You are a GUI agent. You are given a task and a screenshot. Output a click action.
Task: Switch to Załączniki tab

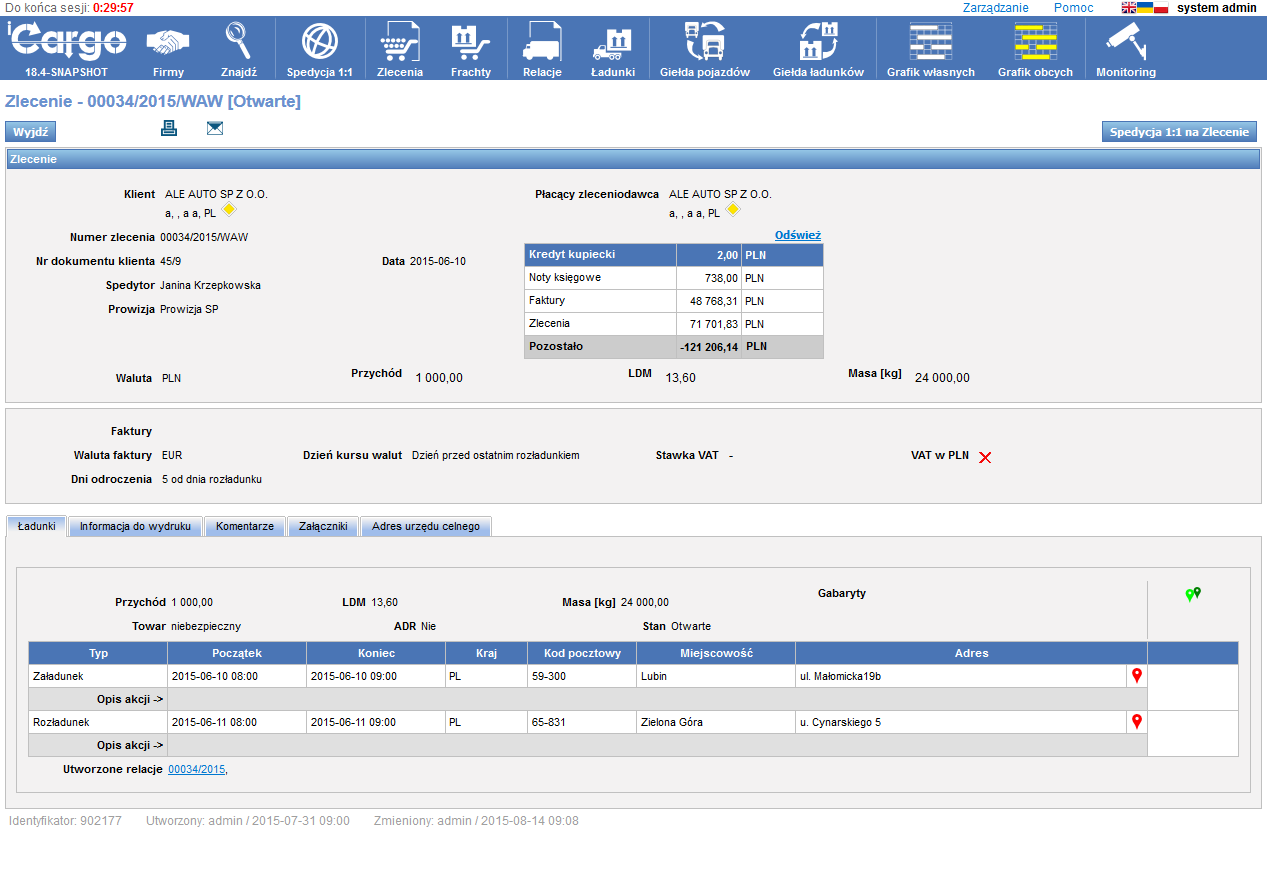[x=322, y=526]
